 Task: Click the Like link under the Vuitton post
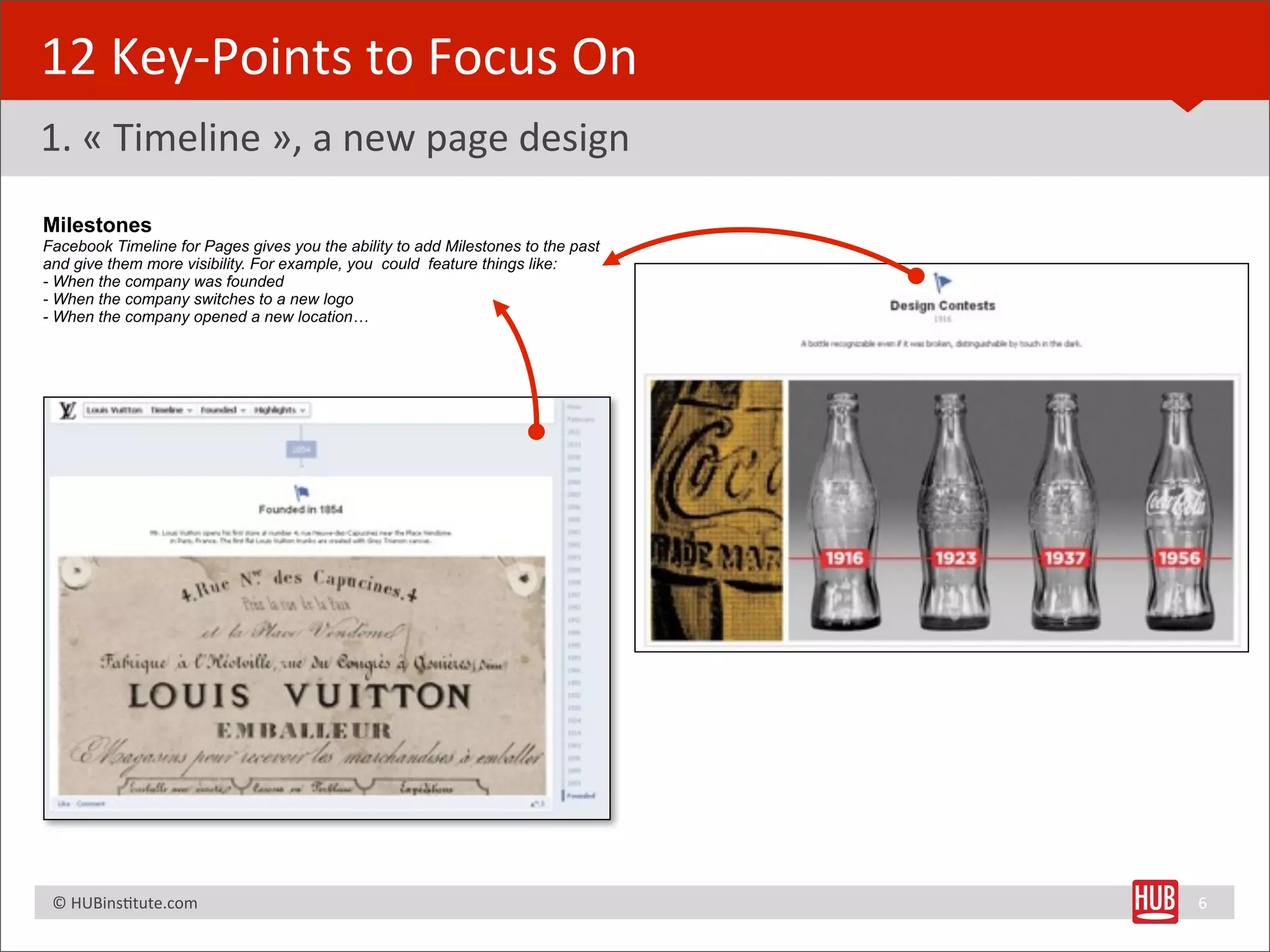point(63,804)
